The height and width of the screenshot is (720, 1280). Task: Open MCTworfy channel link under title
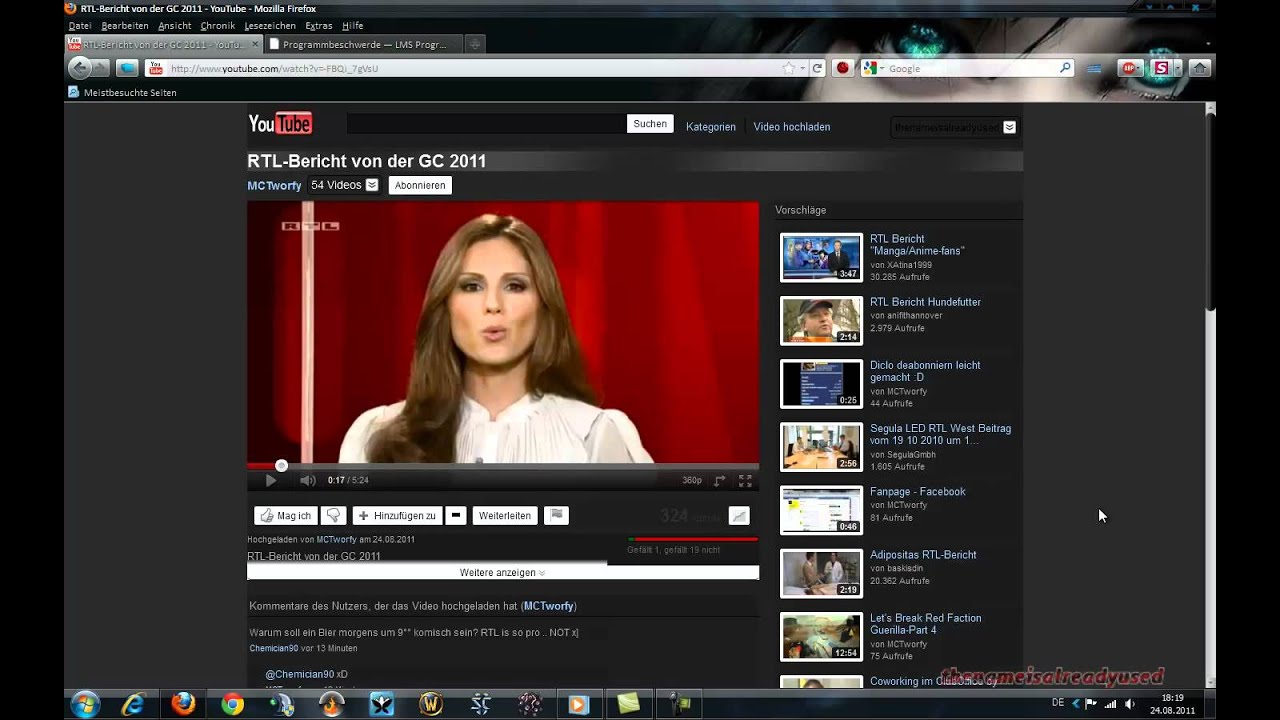(x=274, y=186)
